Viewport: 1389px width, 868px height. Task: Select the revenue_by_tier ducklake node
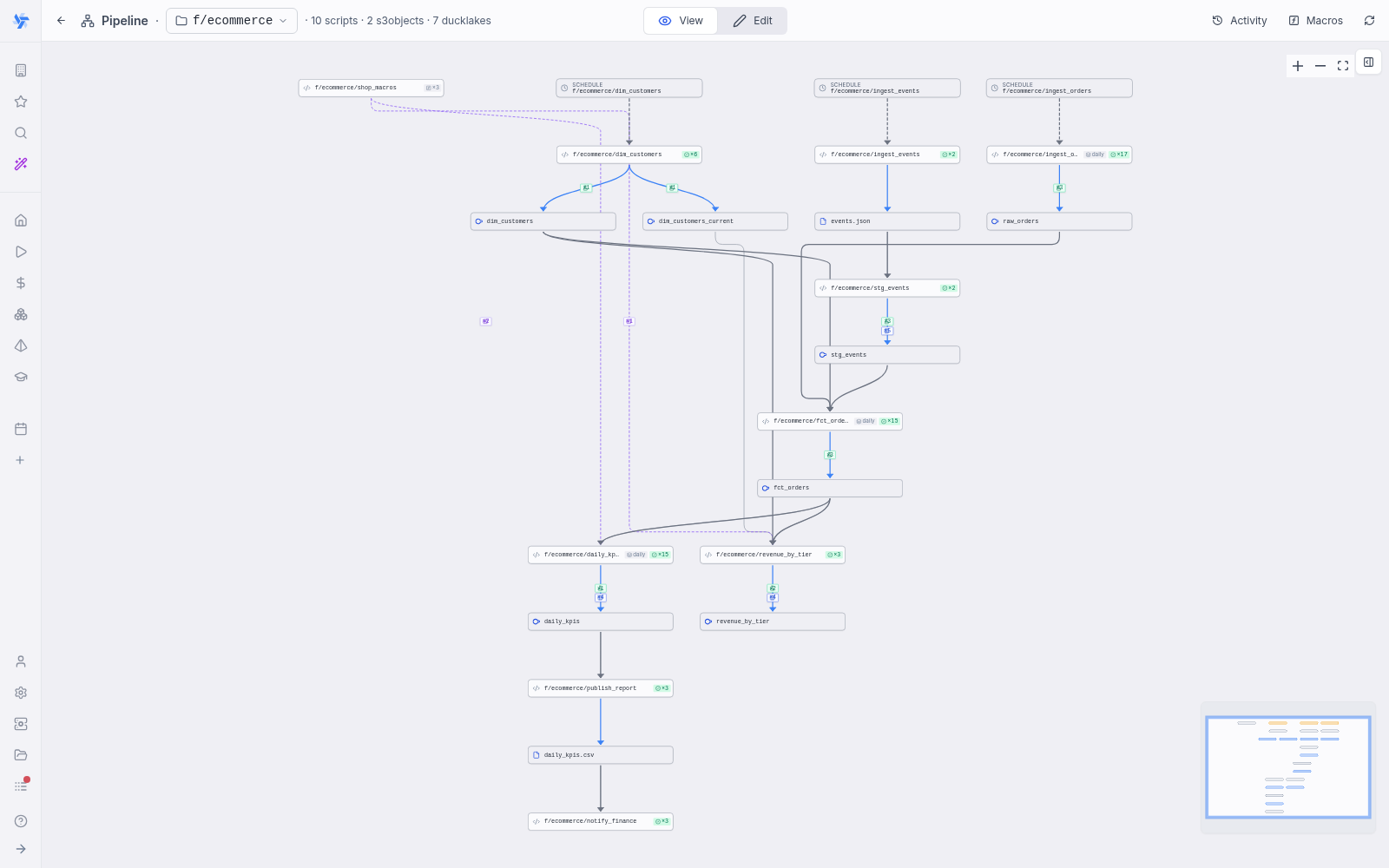click(x=773, y=621)
